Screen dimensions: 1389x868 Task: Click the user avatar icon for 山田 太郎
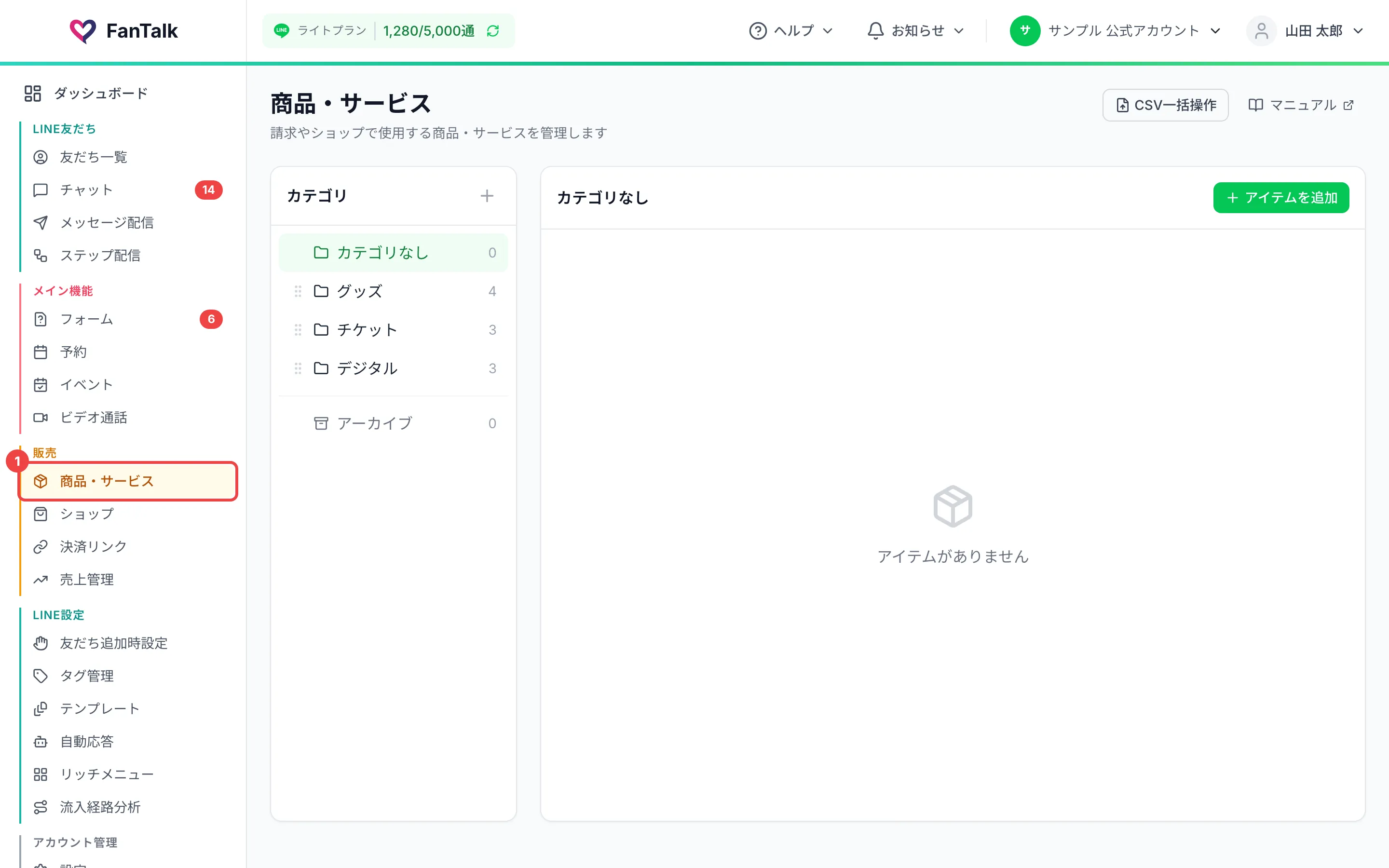(1261, 31)
